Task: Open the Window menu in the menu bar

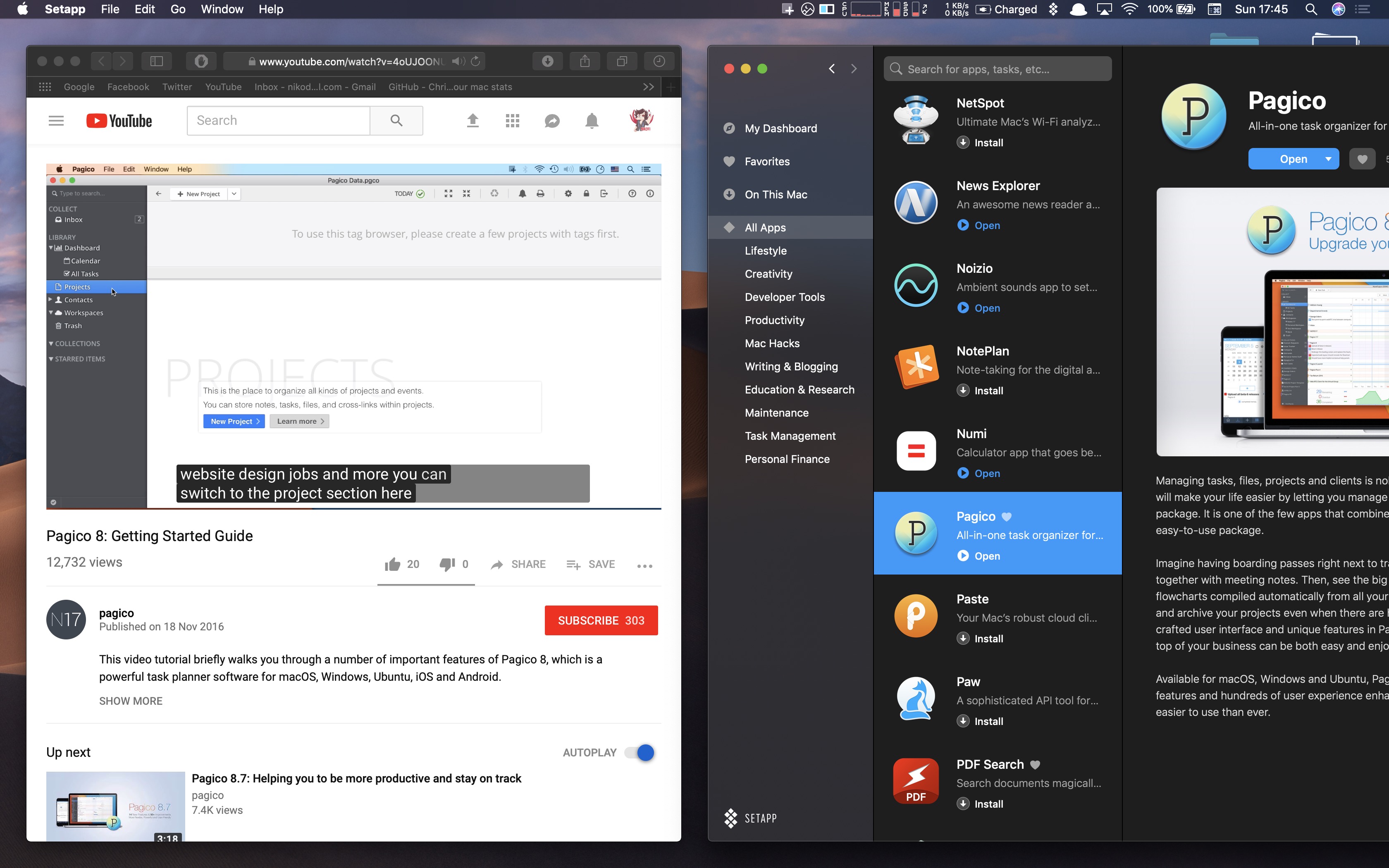Action: click(222, 9)
